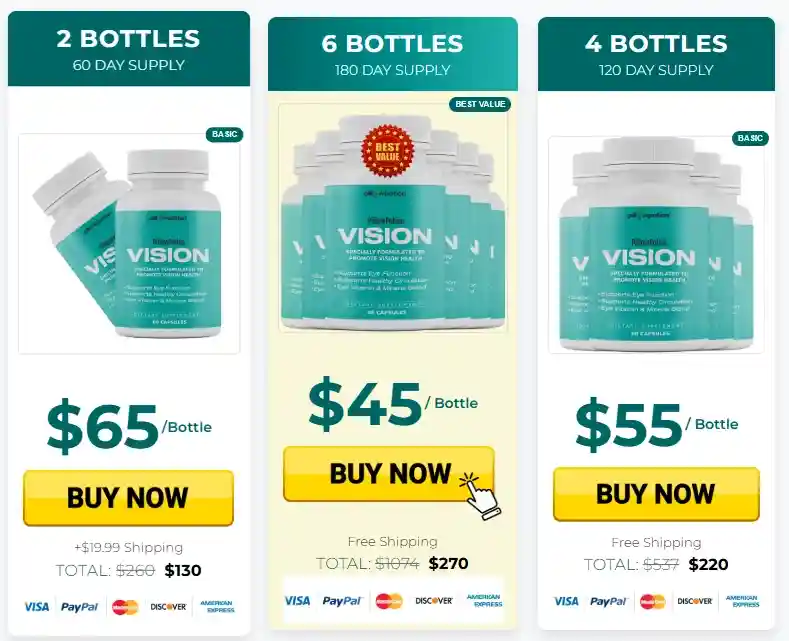Click the red Best Value seal badge
Viewport: 789px width, 641px height.
387,151
